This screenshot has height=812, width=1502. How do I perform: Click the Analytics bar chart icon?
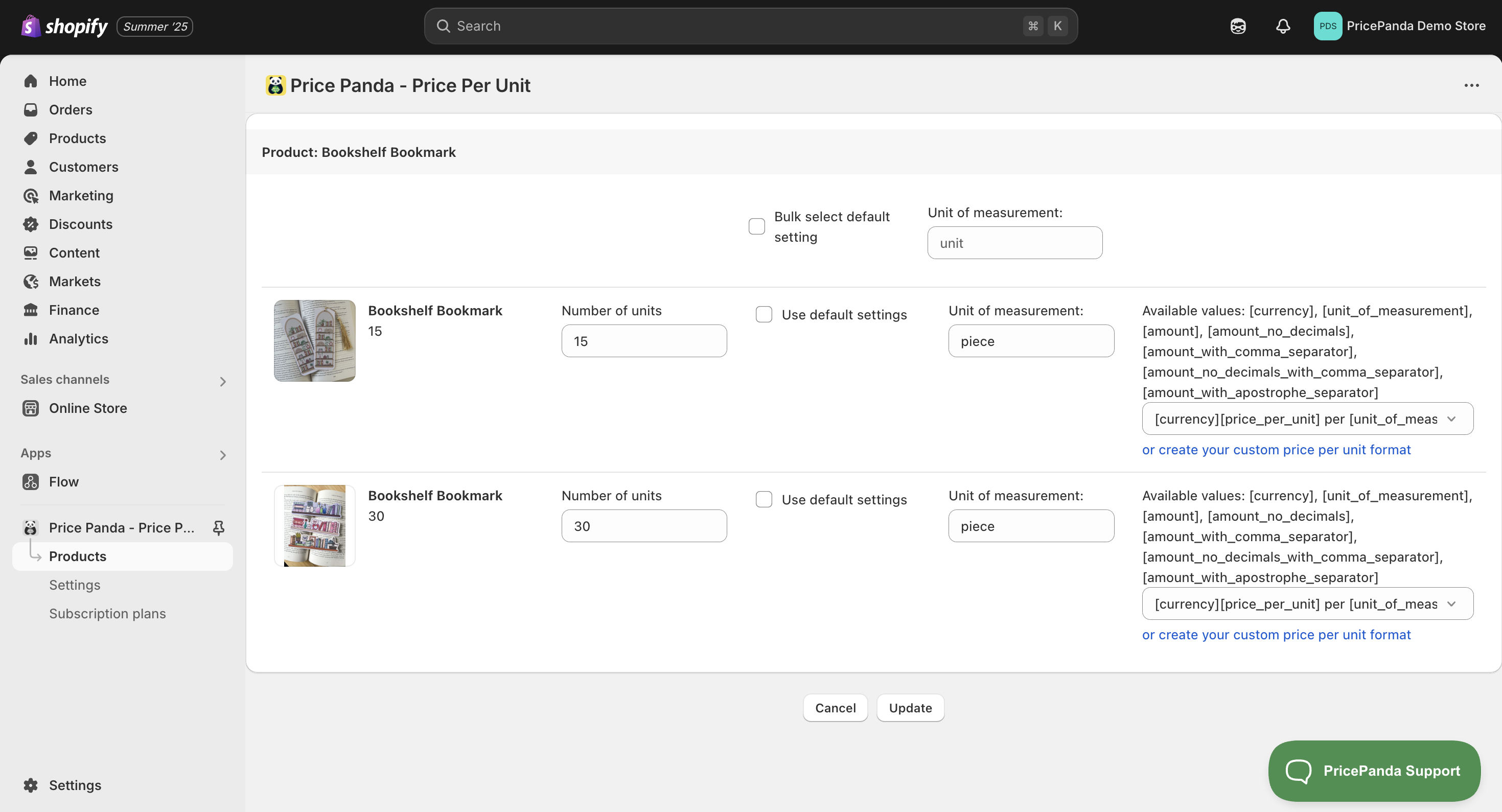[31, 338]
